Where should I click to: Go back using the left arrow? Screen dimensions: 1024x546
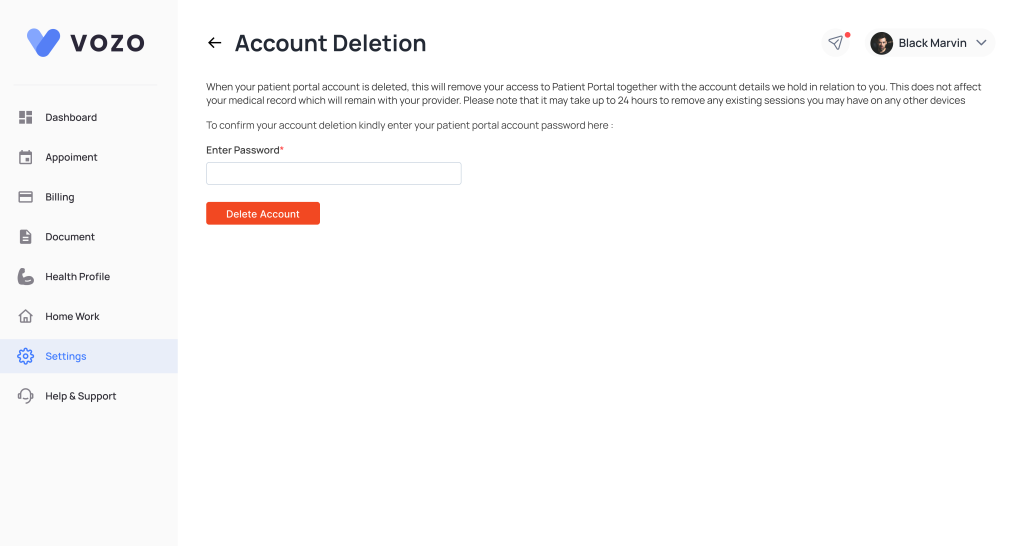pos(214,43)
